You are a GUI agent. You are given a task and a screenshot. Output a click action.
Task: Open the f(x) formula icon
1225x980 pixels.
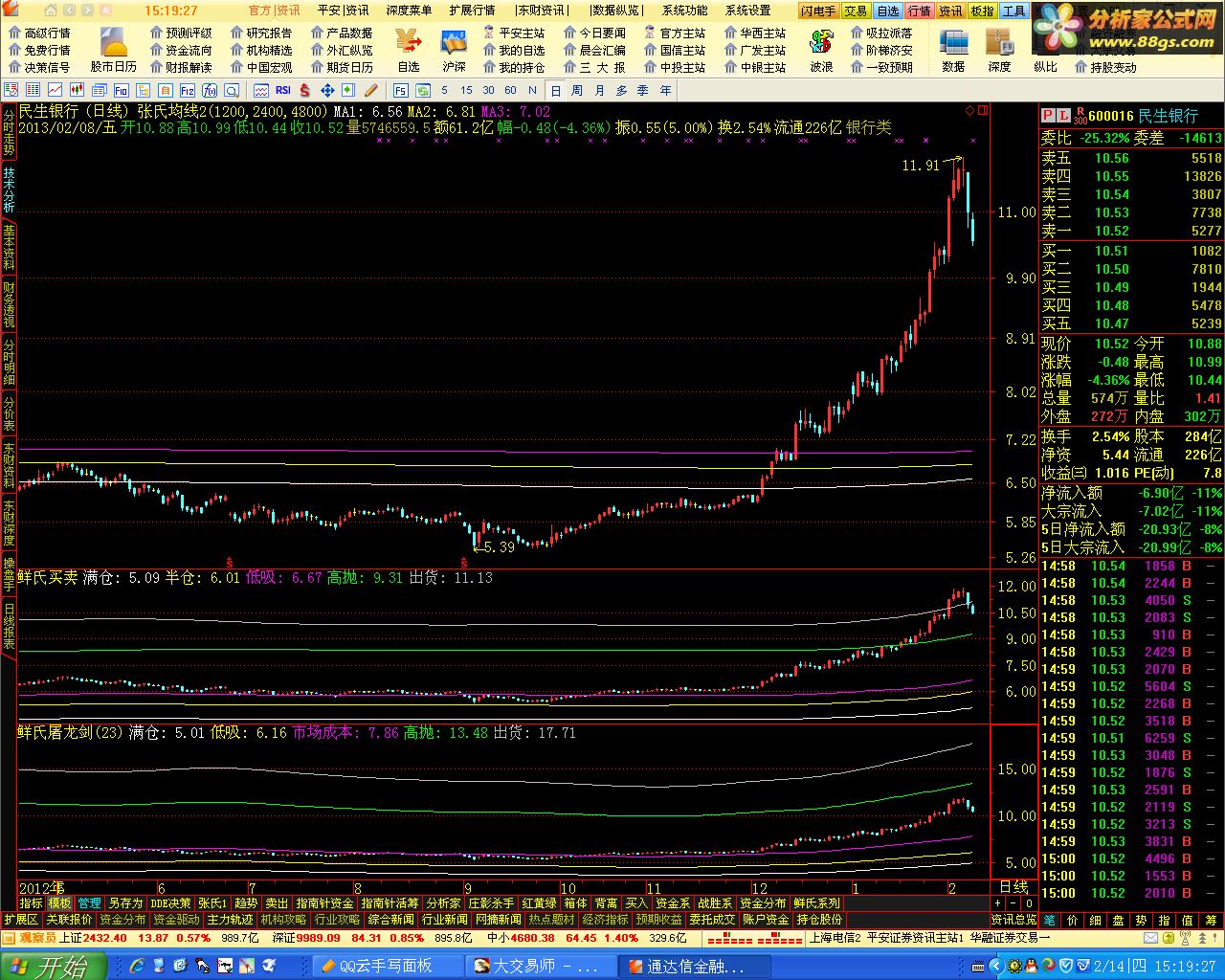[x=211, y=90]
